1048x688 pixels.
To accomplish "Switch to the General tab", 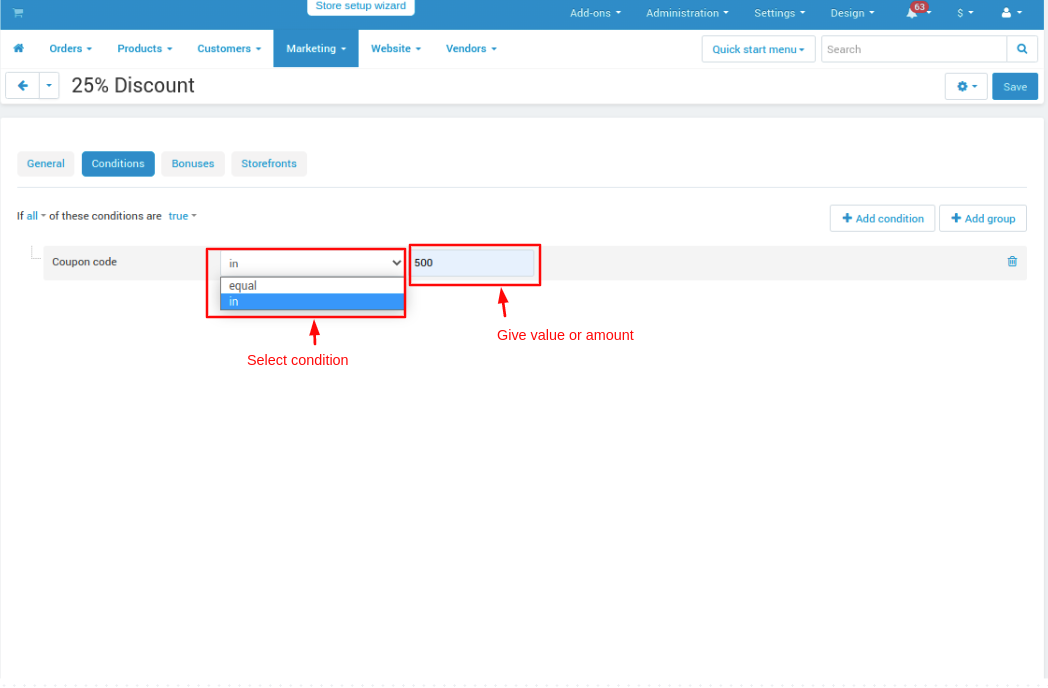I will click(x=46, y=164).
